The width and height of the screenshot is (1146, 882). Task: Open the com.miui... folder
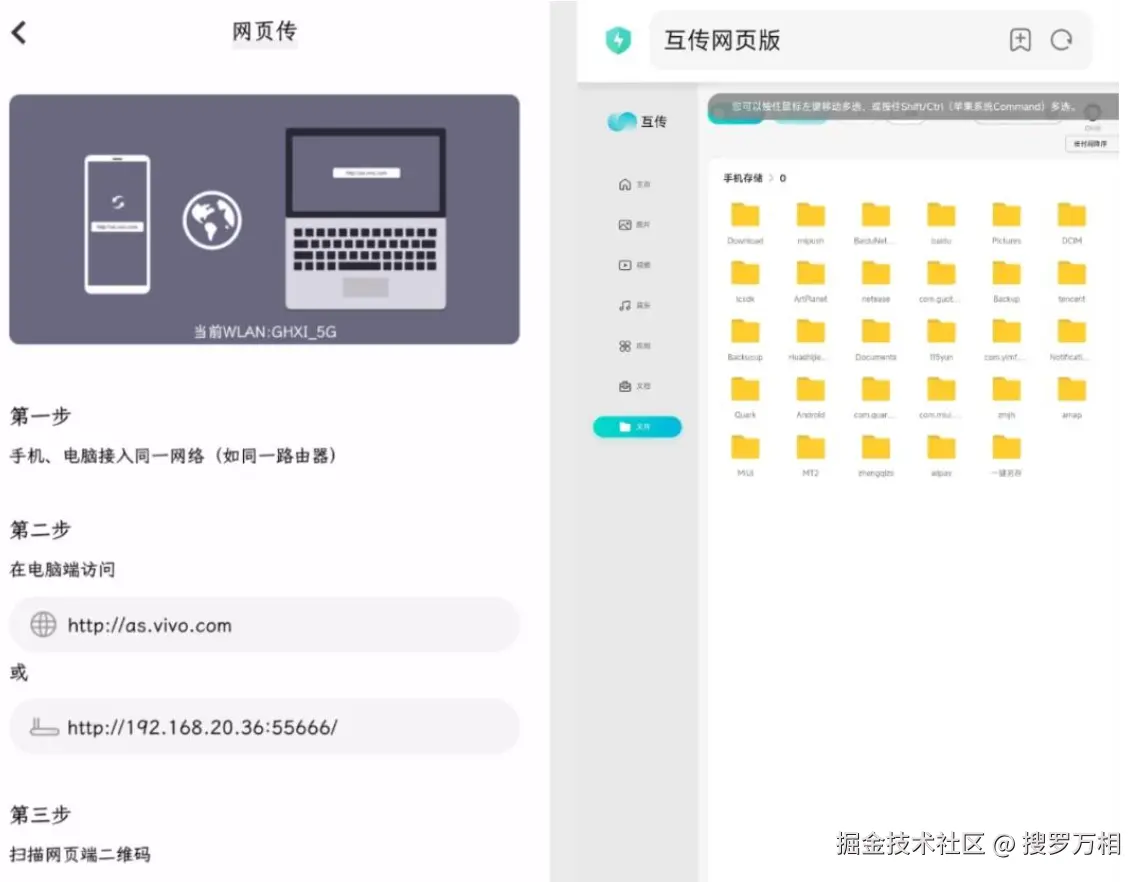coord(941,398)
